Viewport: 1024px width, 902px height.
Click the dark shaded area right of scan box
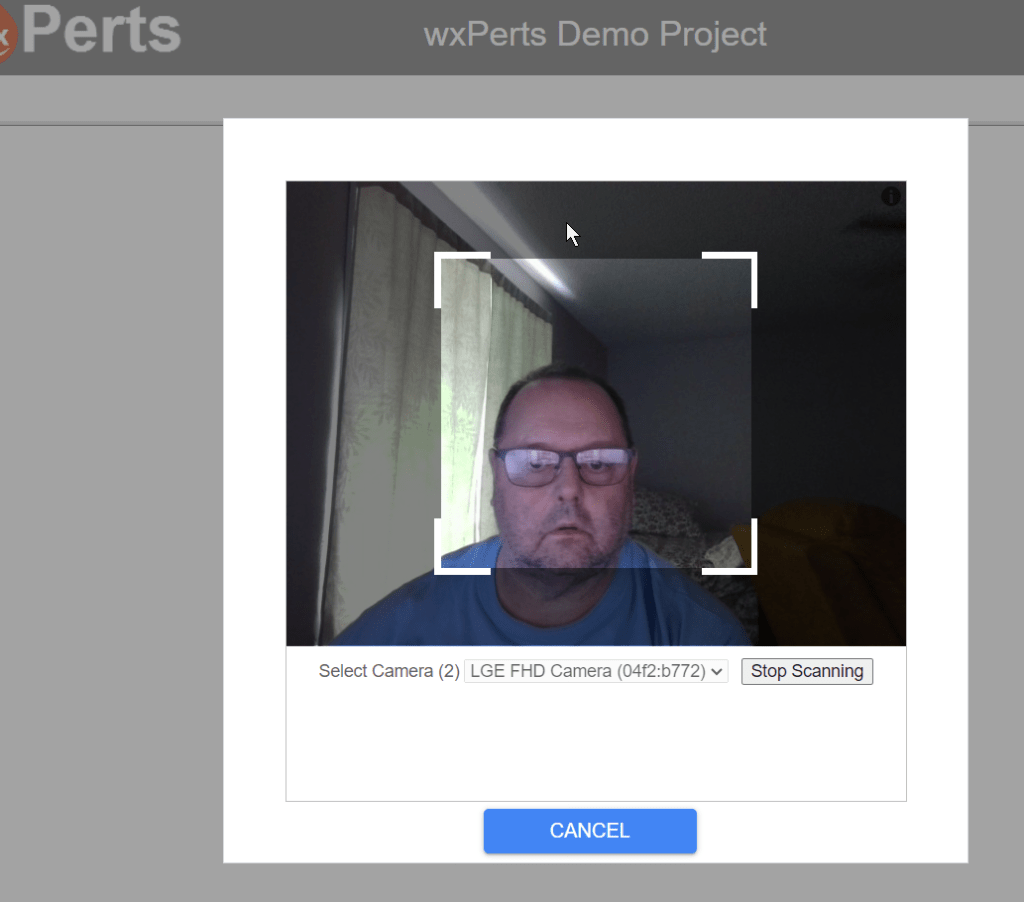point(830,400)
